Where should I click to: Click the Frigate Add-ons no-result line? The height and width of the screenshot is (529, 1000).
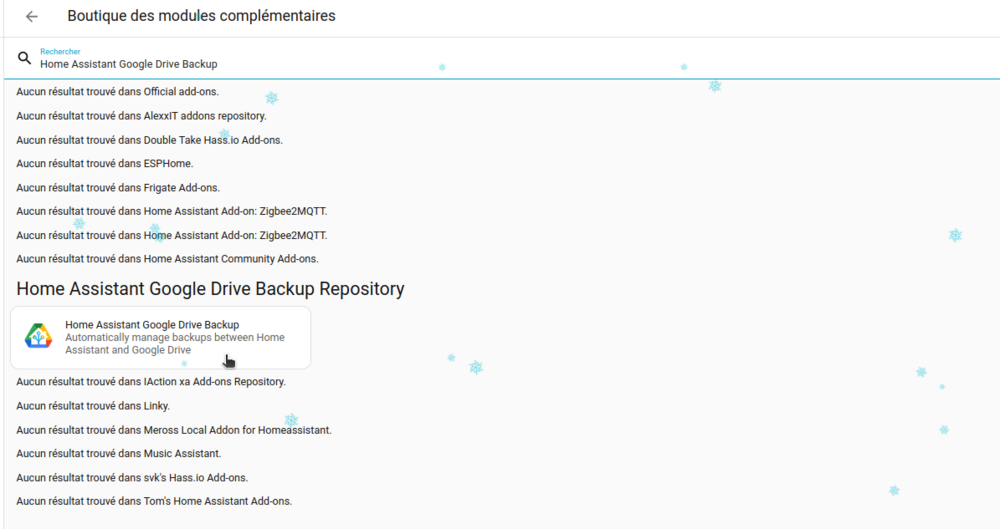coord(118,188)
